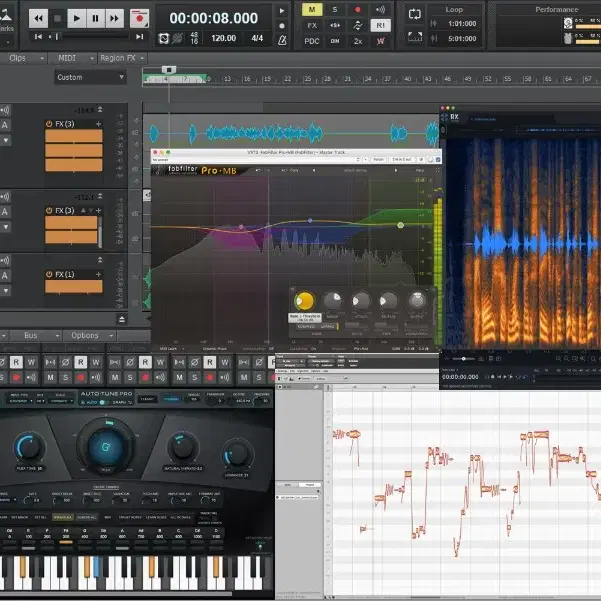Viewport: 601px width, 601px height.
Task: Click the RX logo in the RX window
Action: pos(450,117)
